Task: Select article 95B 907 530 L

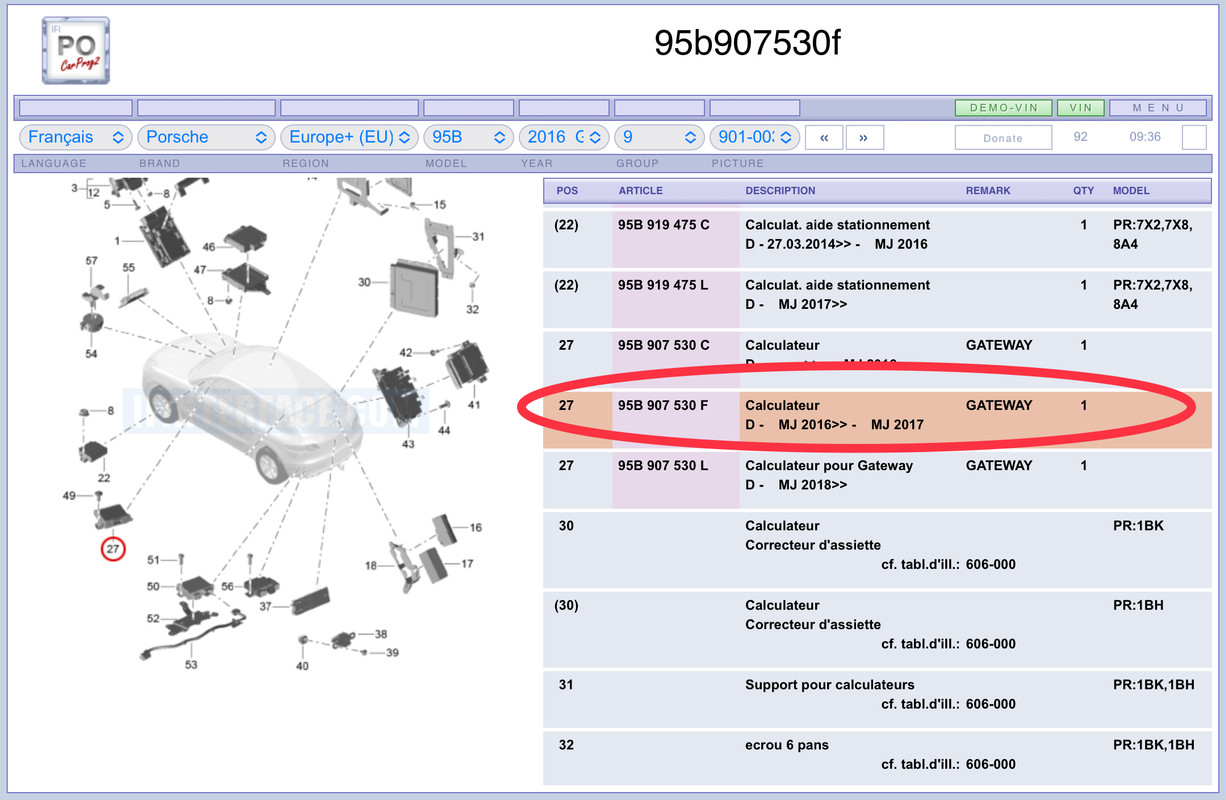Action: point(663,465)
